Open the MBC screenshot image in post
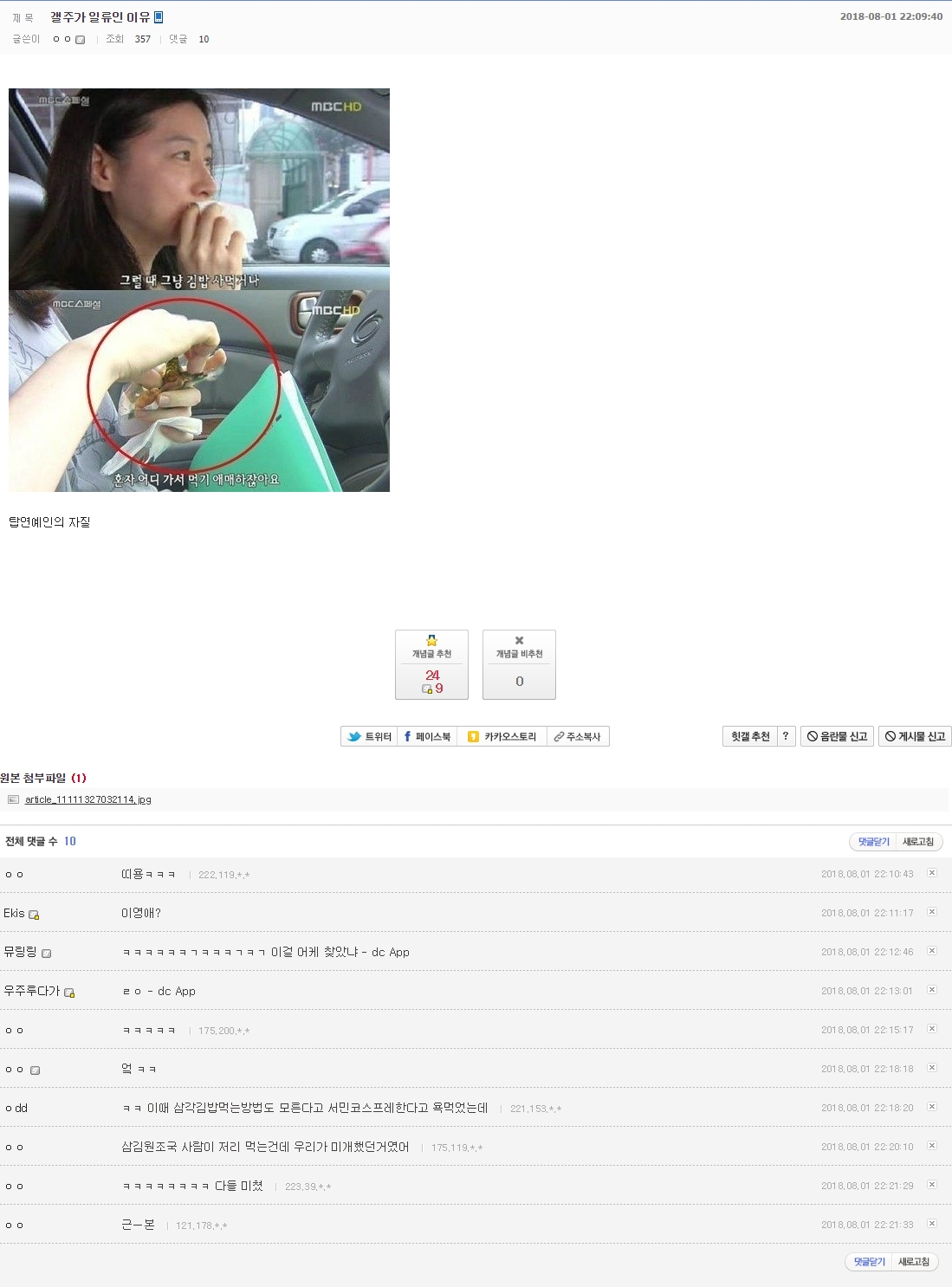This screenshot has height=1287, width=952. click(199, 290)
